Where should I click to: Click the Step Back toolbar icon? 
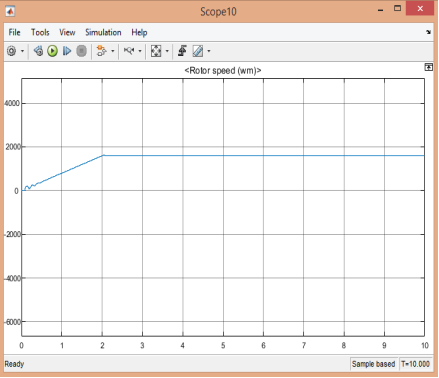click(38, 51)
